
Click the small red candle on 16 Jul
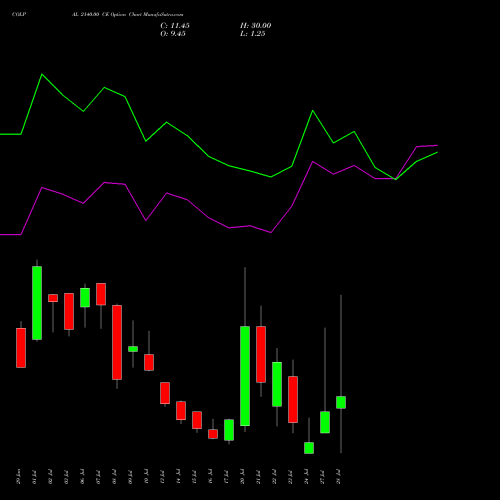213,434
